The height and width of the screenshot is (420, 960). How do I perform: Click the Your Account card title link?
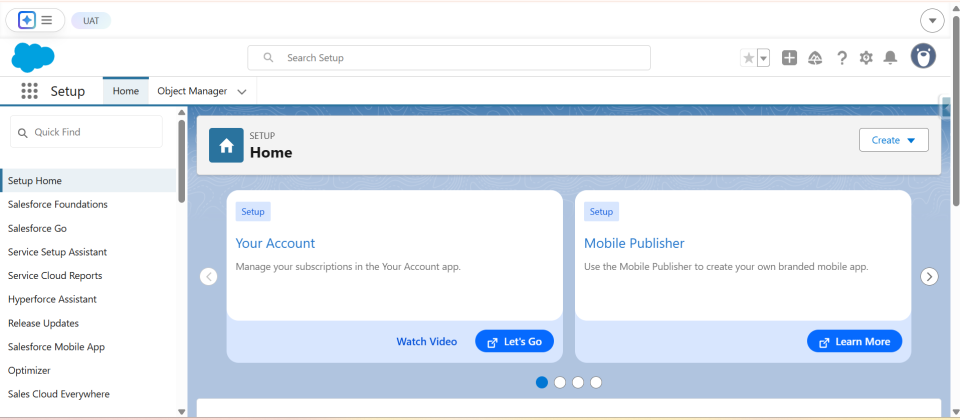(276, 243)
